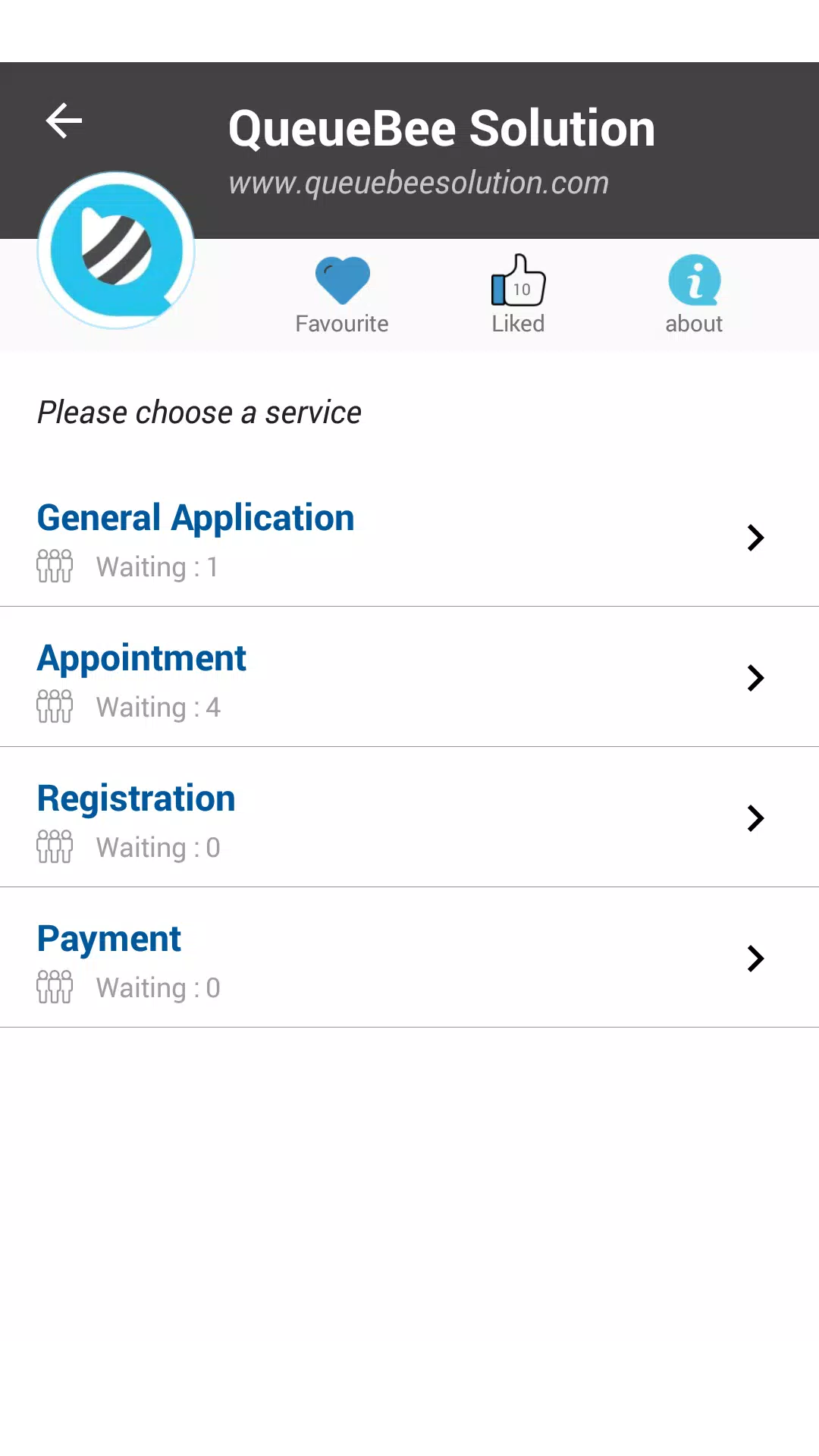Screen dimensions: 819x1456
Task: Open the about info icon
Action: click(695, 280)
